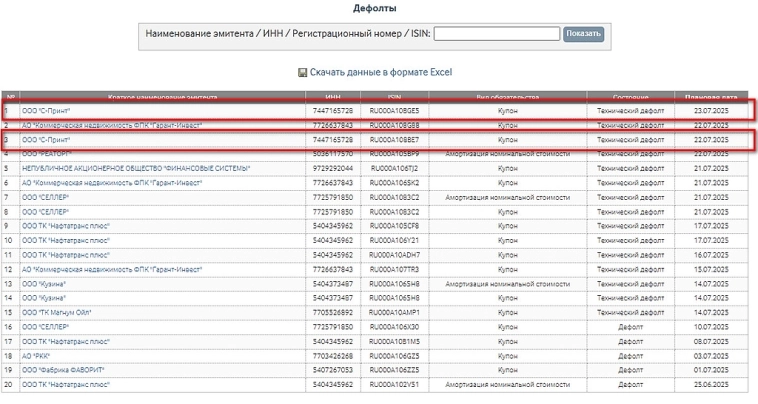This screenshot has width=758, height=404.
Task: Select ООО "Кузина" in row 13
Action: (x=44, y=284)
